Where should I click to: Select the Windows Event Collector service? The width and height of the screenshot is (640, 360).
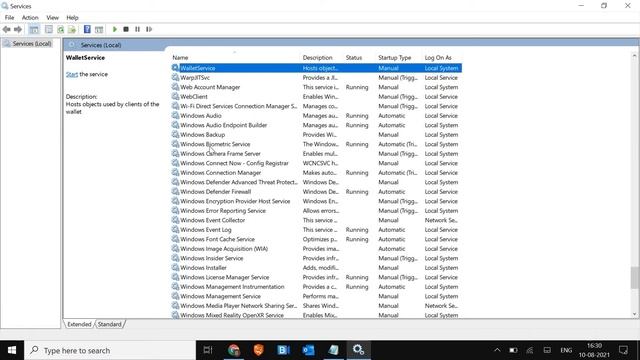[316, 220]
